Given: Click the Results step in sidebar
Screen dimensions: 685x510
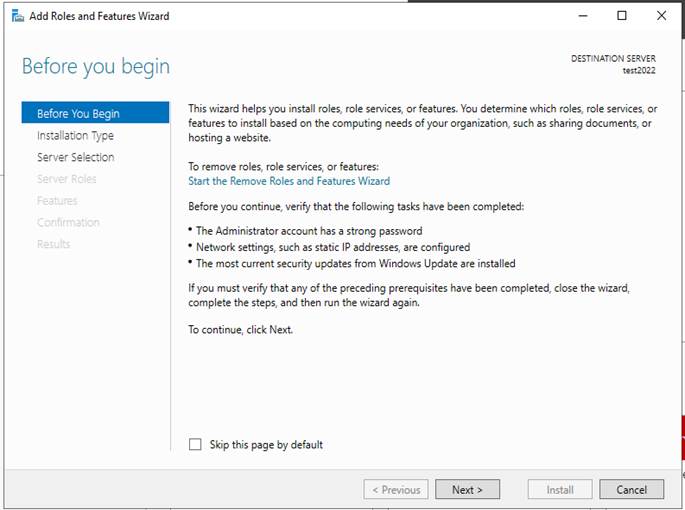Looking at the screenshot, I should 53,244.
